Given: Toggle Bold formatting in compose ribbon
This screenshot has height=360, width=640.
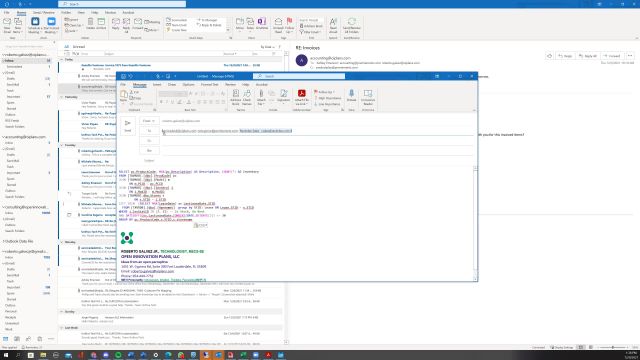Looking at the screenshot, I should 161,102.
